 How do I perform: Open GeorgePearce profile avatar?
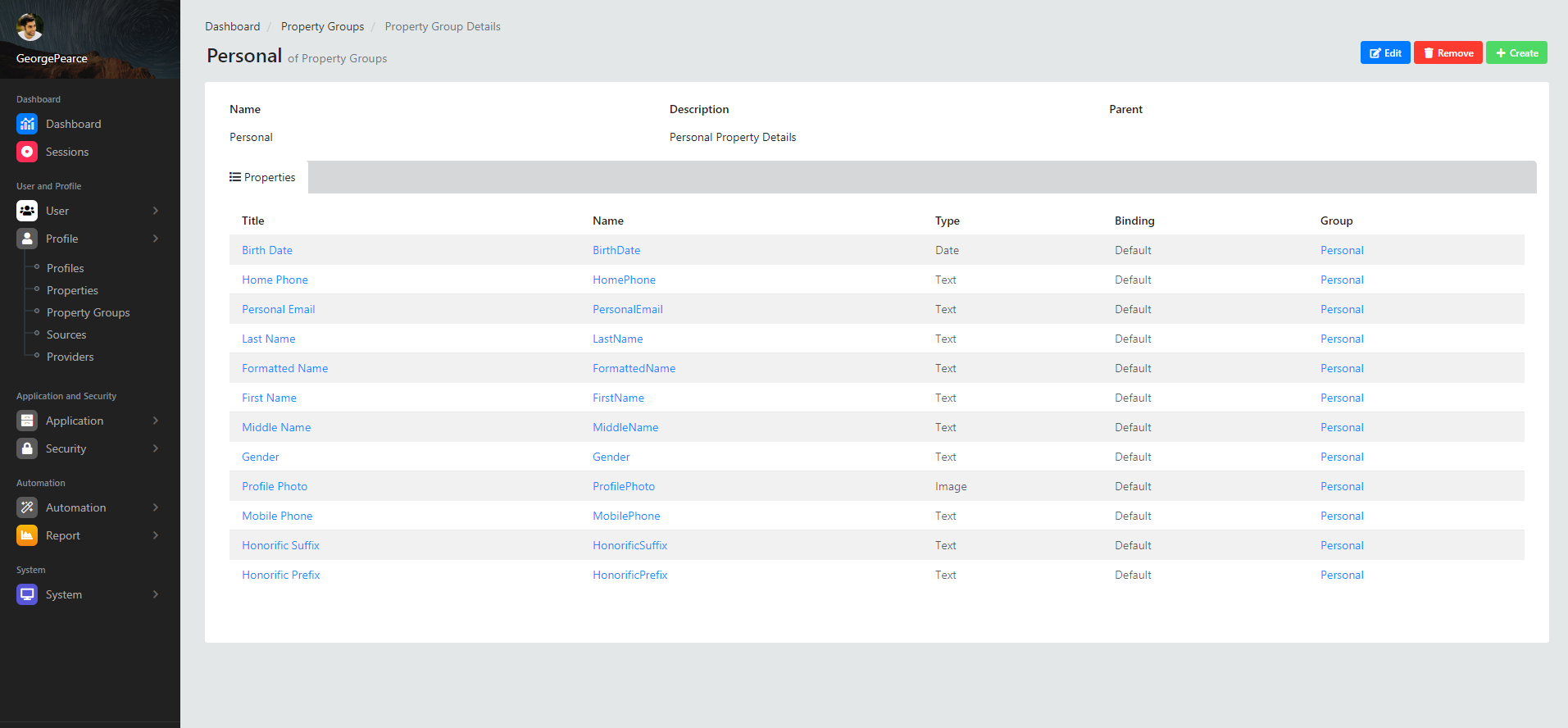[30, 27]
